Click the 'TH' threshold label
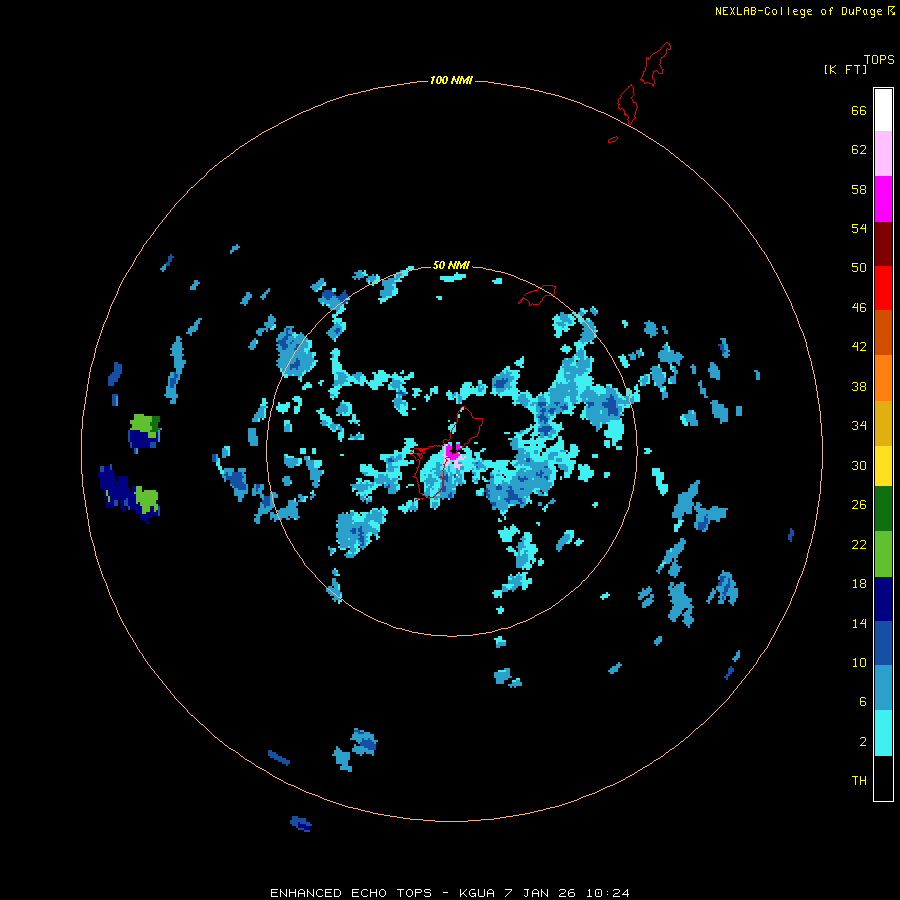 859,780
